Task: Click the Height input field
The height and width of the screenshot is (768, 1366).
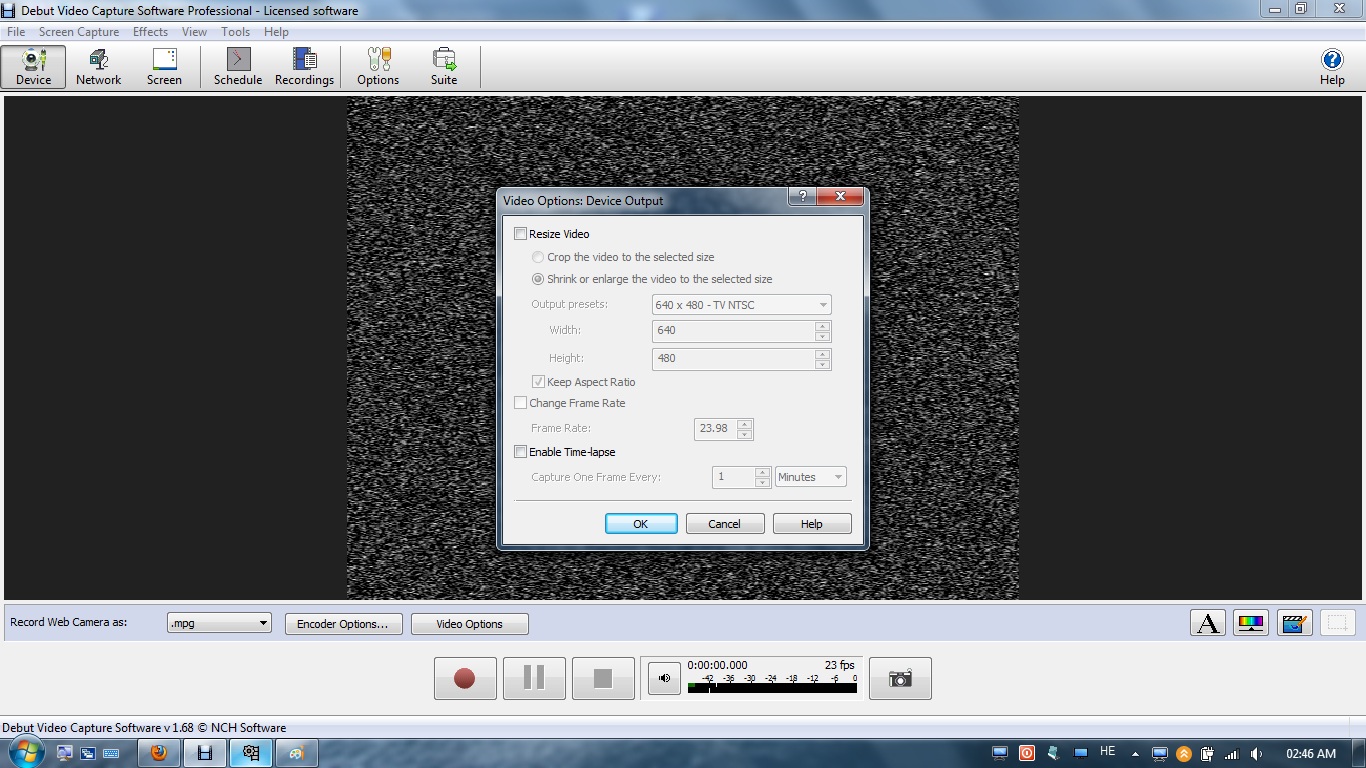Action: point(734,359)
